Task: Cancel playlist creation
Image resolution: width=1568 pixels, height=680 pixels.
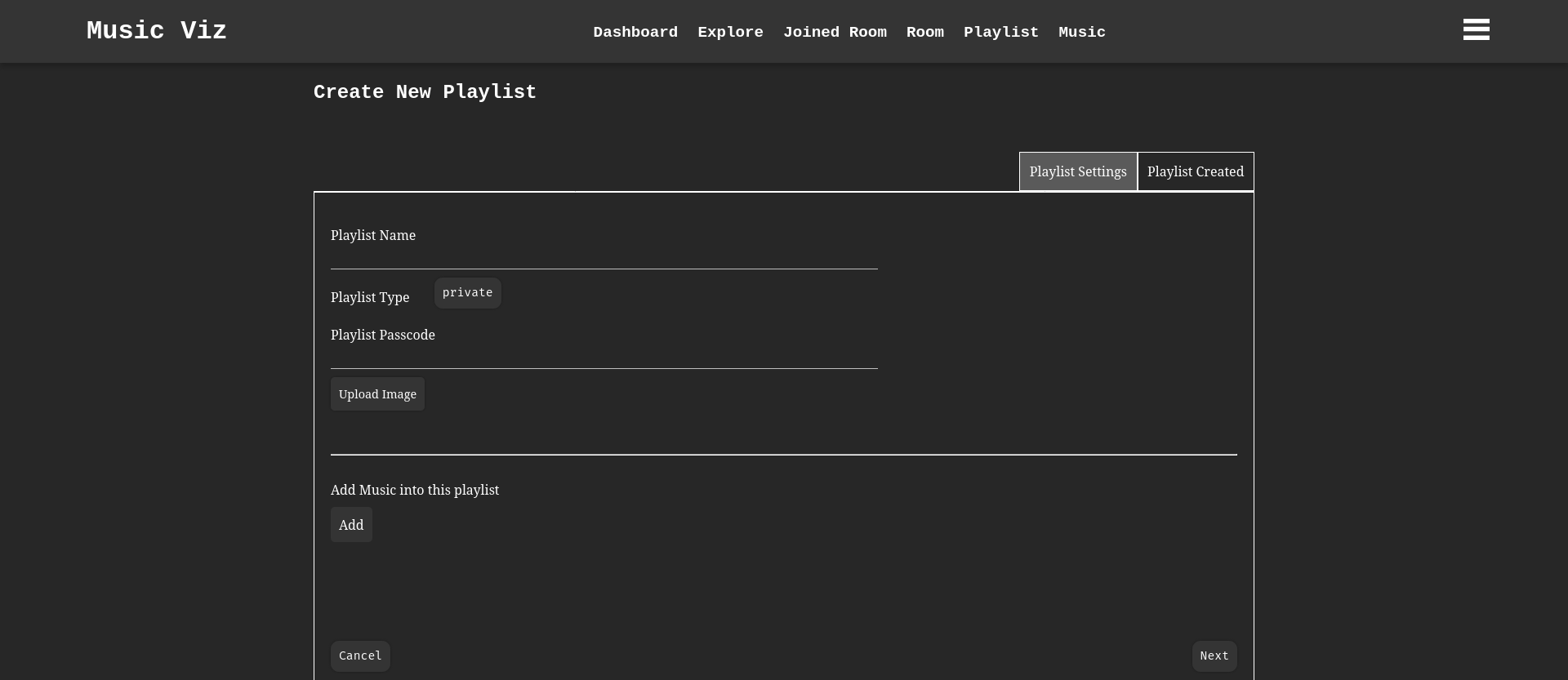Action: coord(360,656)
